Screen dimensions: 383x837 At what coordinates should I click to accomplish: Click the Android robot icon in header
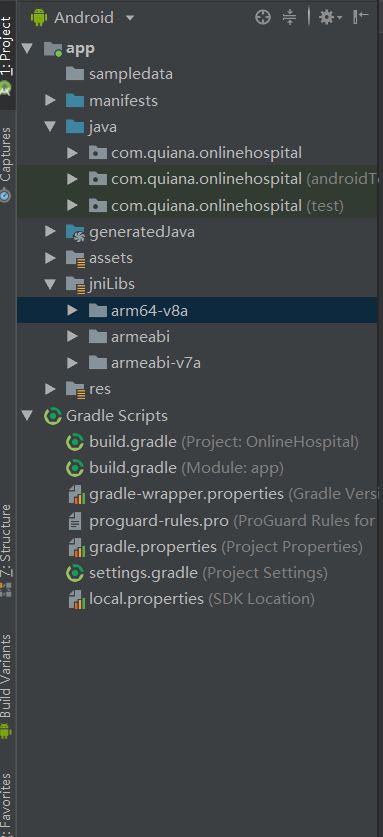39,18
